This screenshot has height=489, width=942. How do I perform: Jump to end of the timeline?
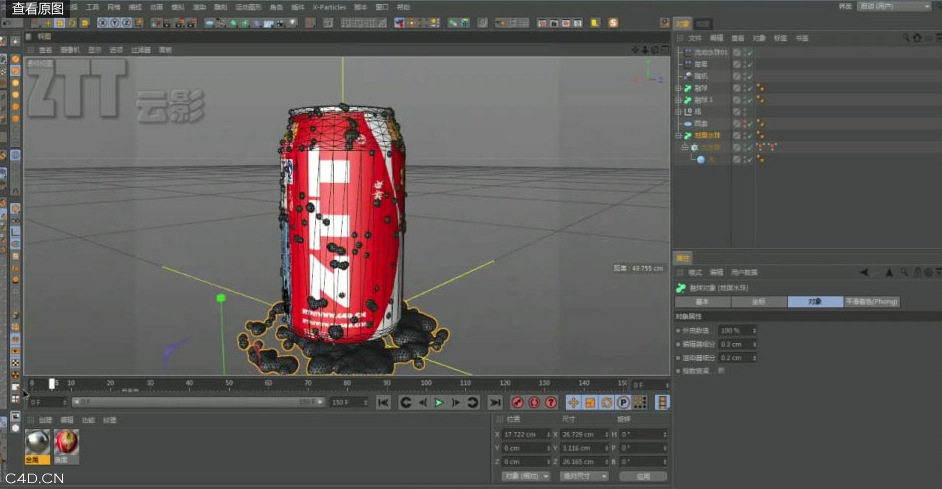(x=495, y=402)
